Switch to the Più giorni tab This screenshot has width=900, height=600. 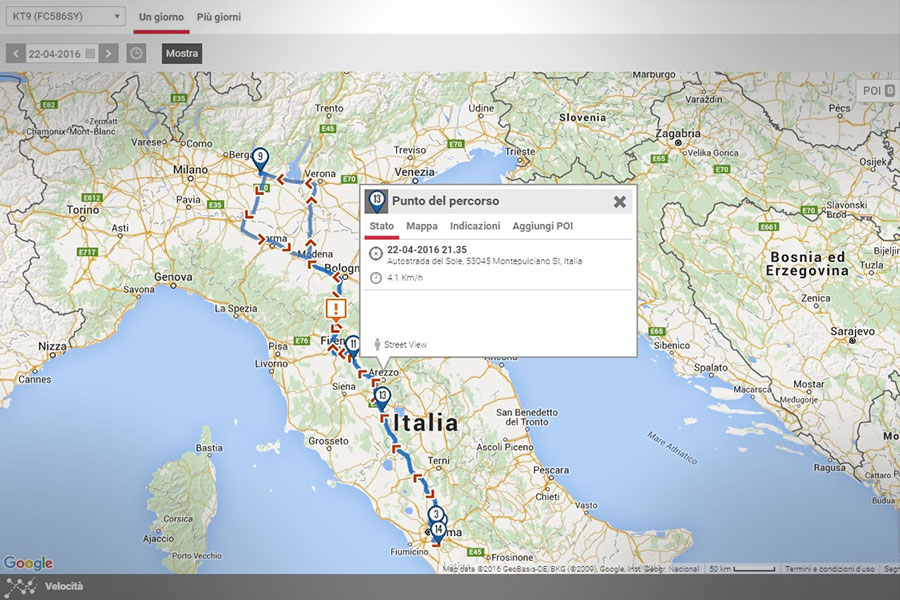pos(219,17)
